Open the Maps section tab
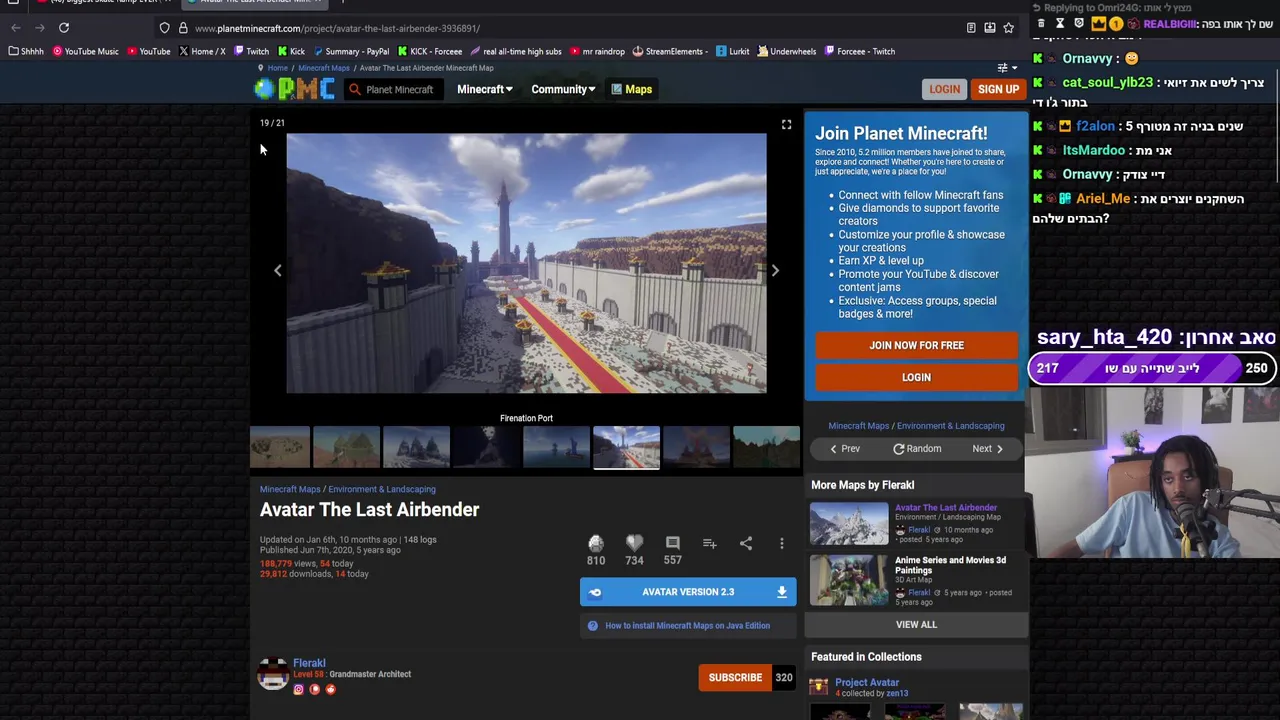The image size is (1280, 720). click(632, 89)
